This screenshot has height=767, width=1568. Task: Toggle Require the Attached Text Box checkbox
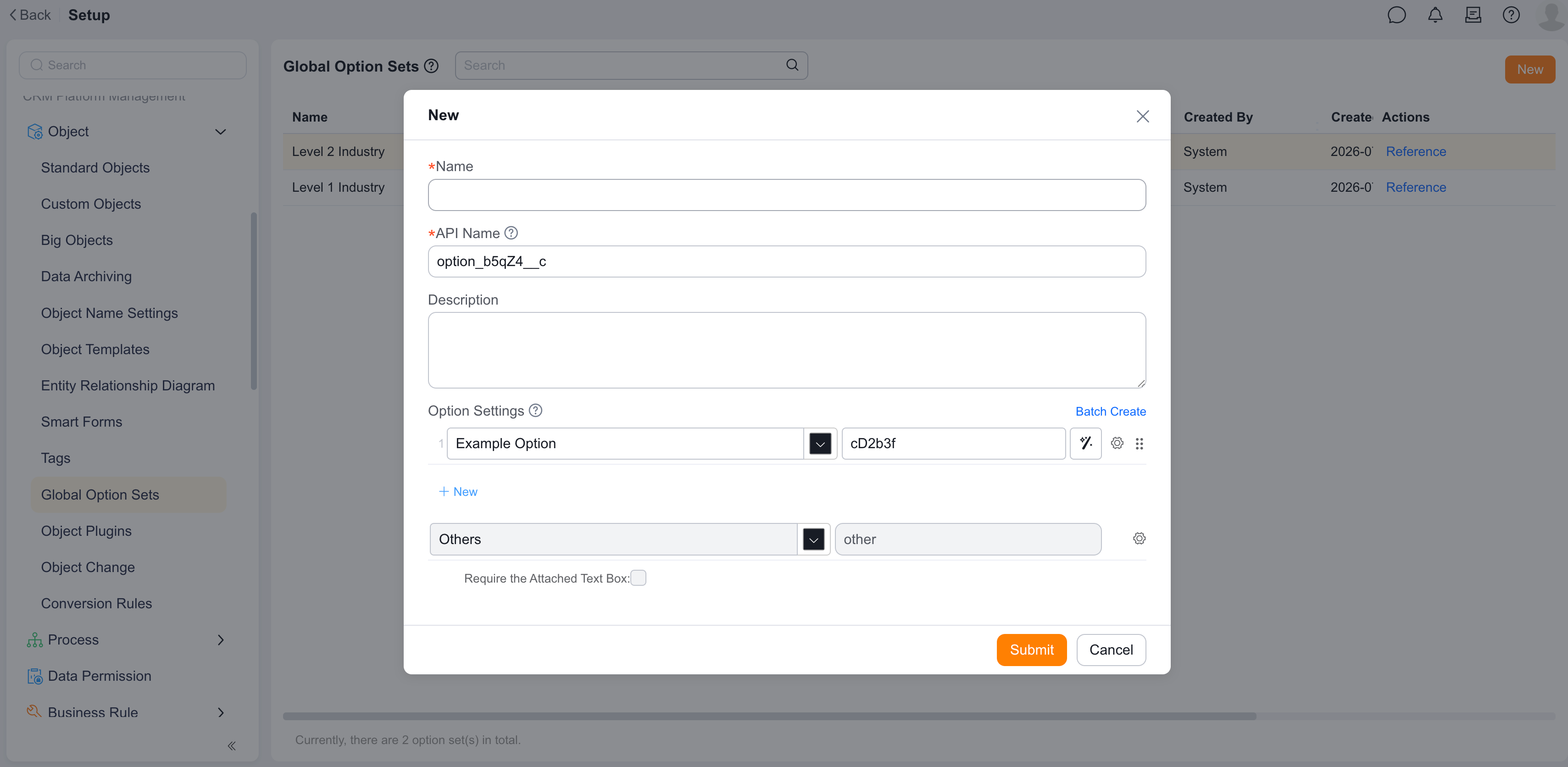tap(638, 578)
